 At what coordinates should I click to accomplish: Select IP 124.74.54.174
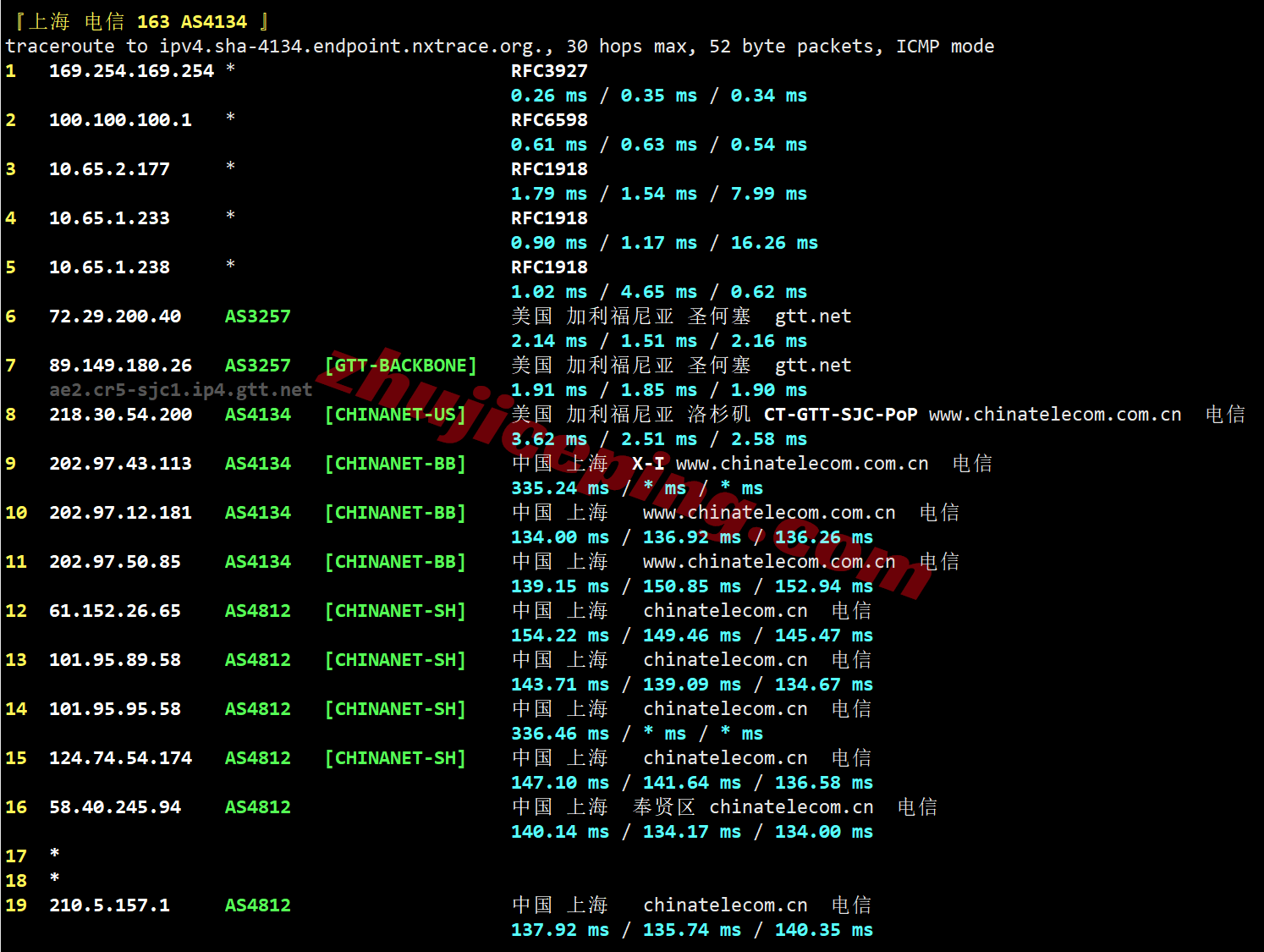pyautogui.click(x=120, y=758)
